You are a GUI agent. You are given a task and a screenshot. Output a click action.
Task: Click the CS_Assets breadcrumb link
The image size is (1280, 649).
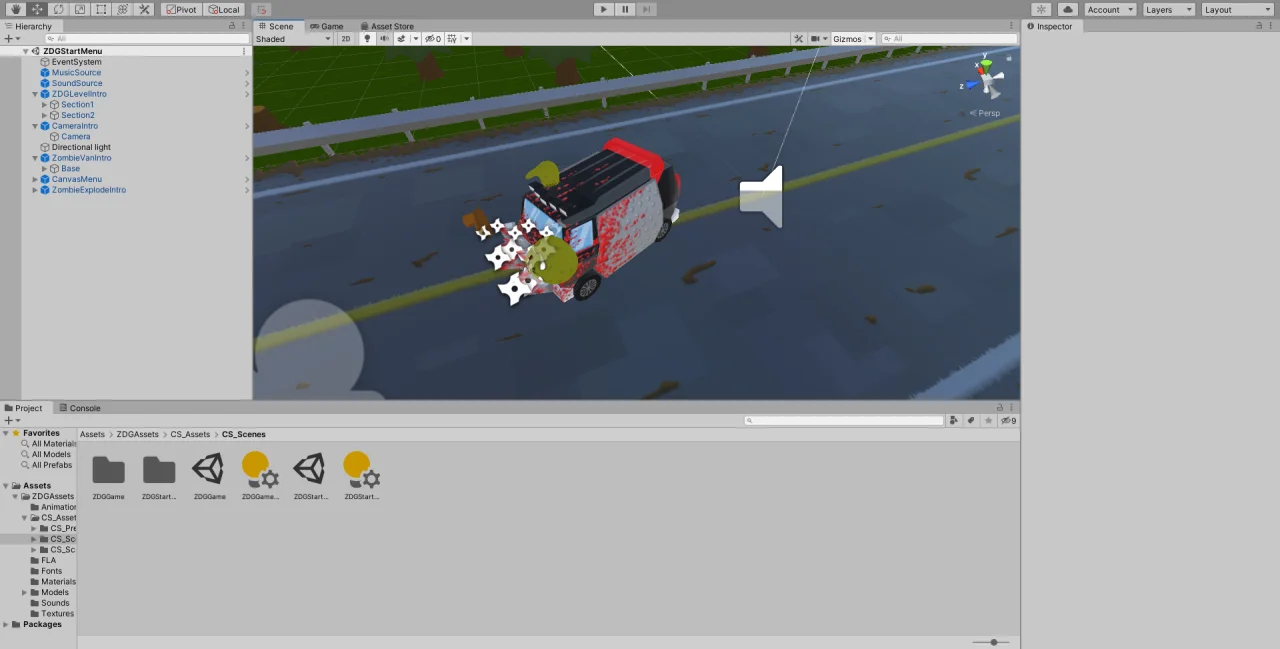[190, 435]
